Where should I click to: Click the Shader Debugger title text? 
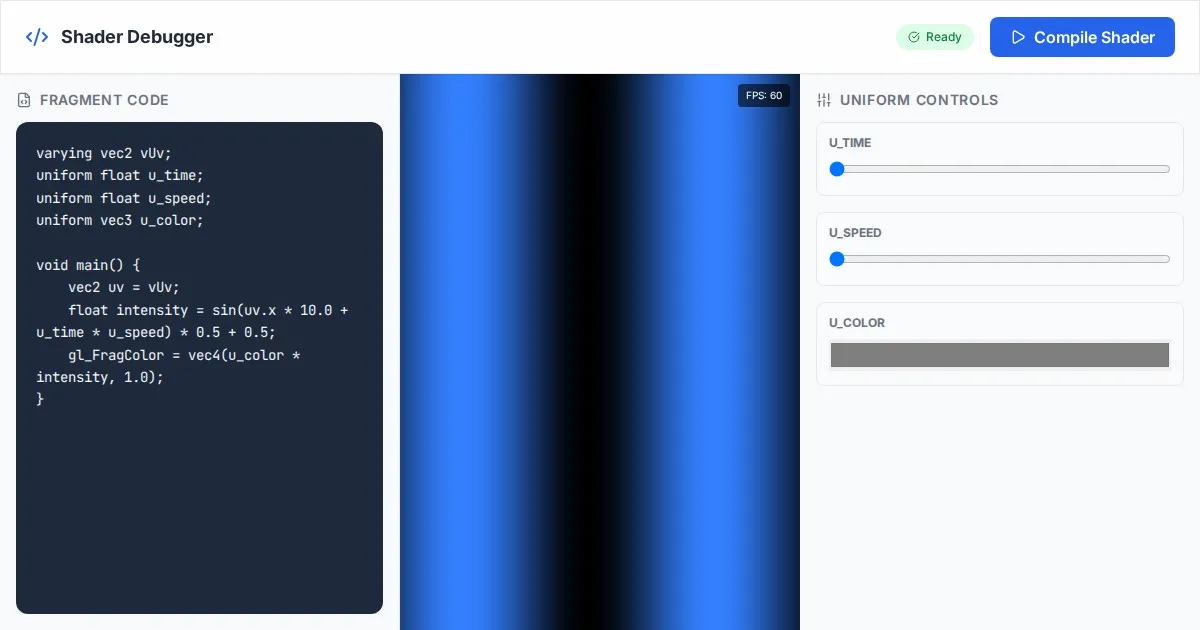pyautogui.click(x=137, y=37)
